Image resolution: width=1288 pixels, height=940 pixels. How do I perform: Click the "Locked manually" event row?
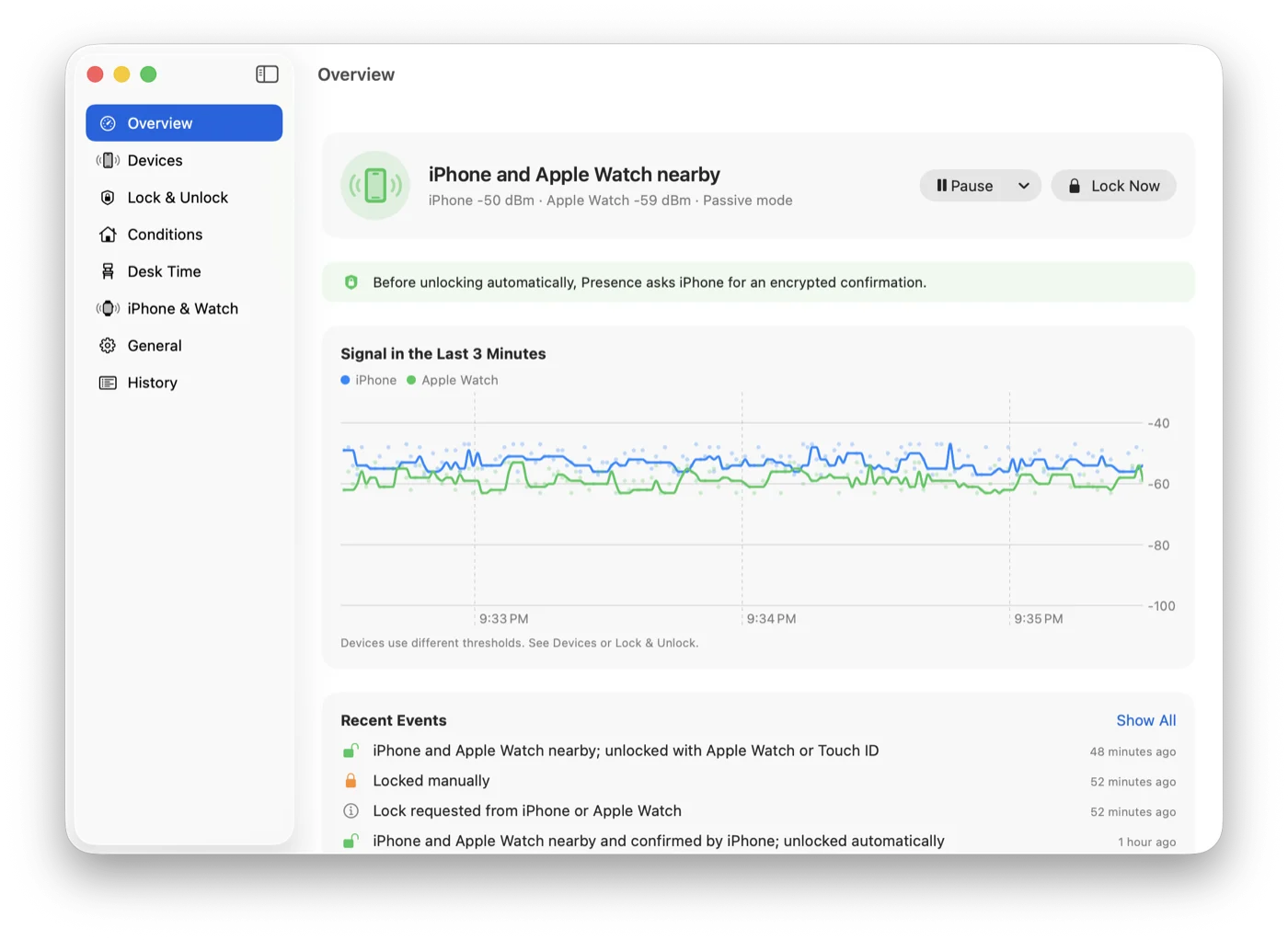point(758,781)
